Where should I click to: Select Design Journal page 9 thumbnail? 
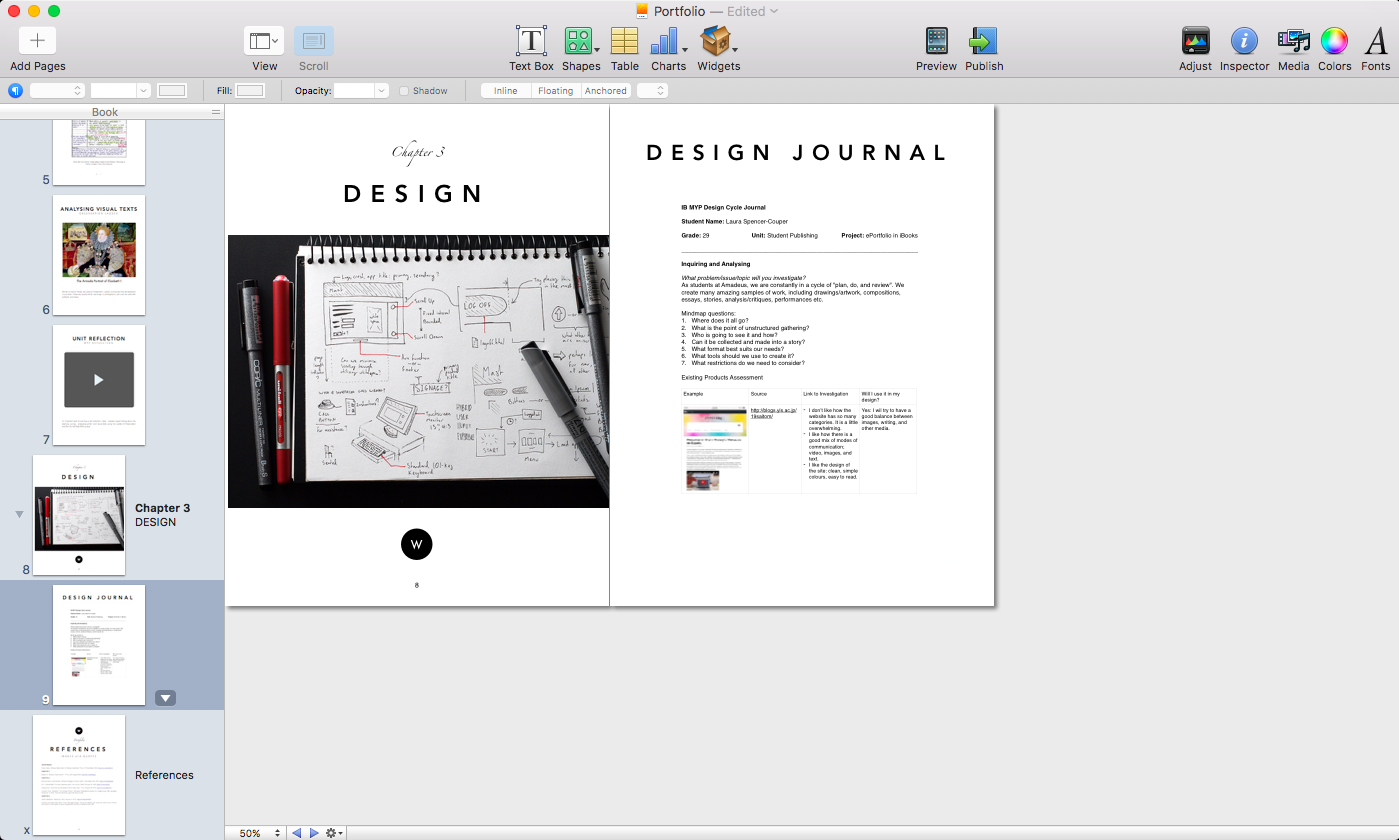click(99, 645)
